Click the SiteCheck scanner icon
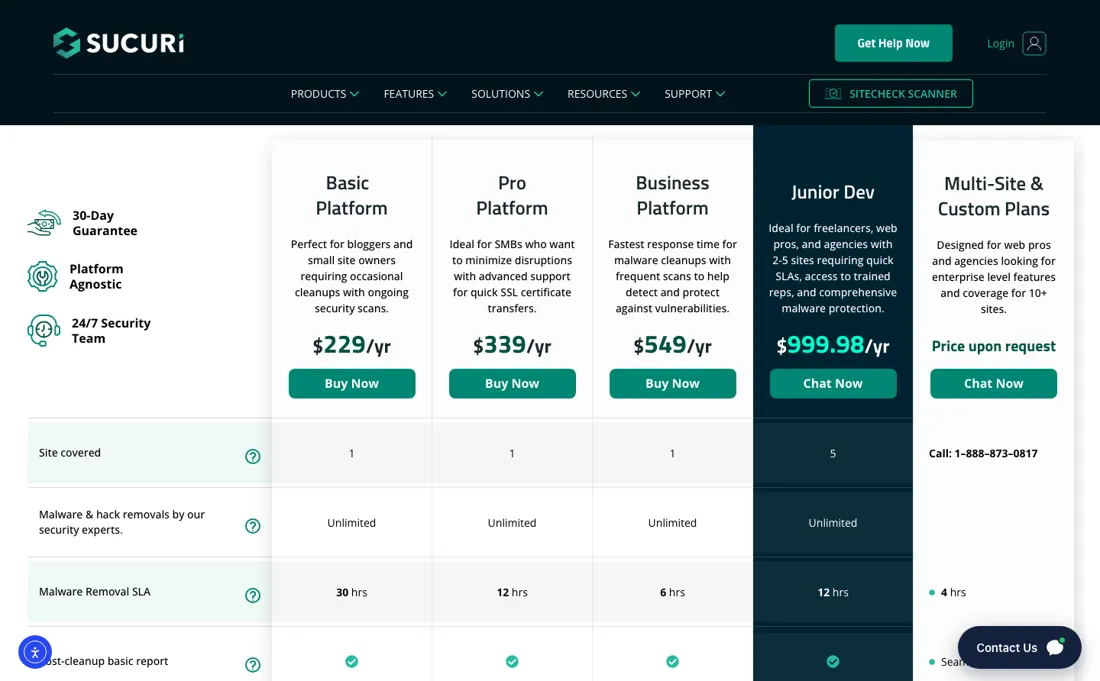This screenshot has width=1100, height=681. click(833, 93)
